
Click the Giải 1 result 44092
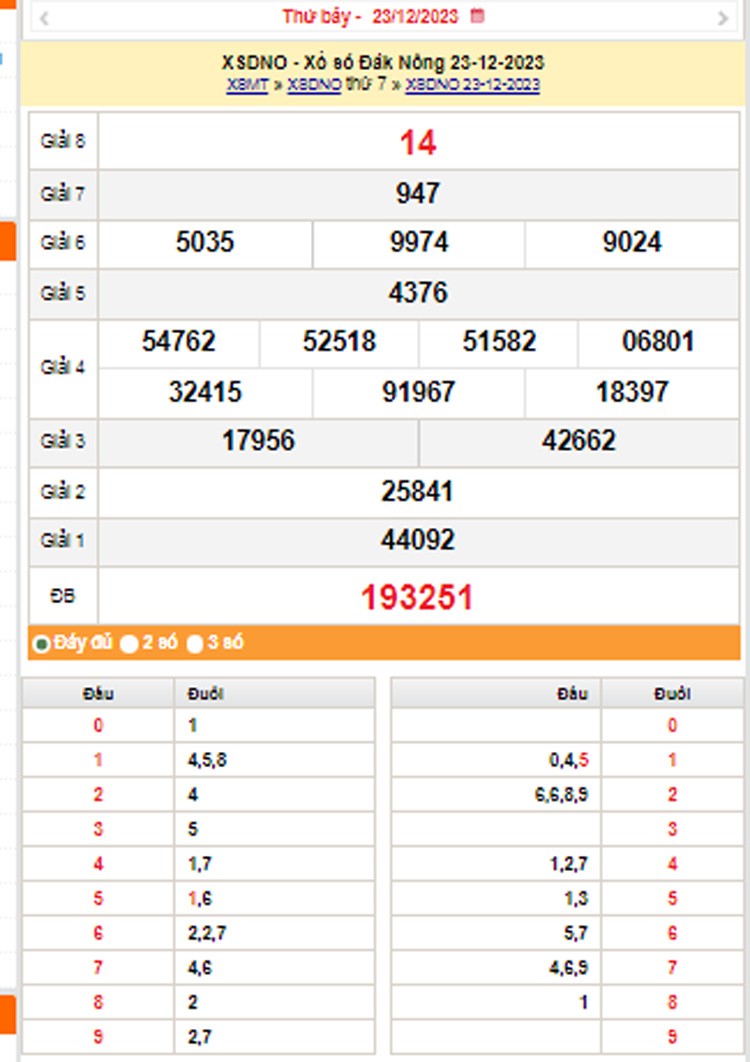point(418,541)
